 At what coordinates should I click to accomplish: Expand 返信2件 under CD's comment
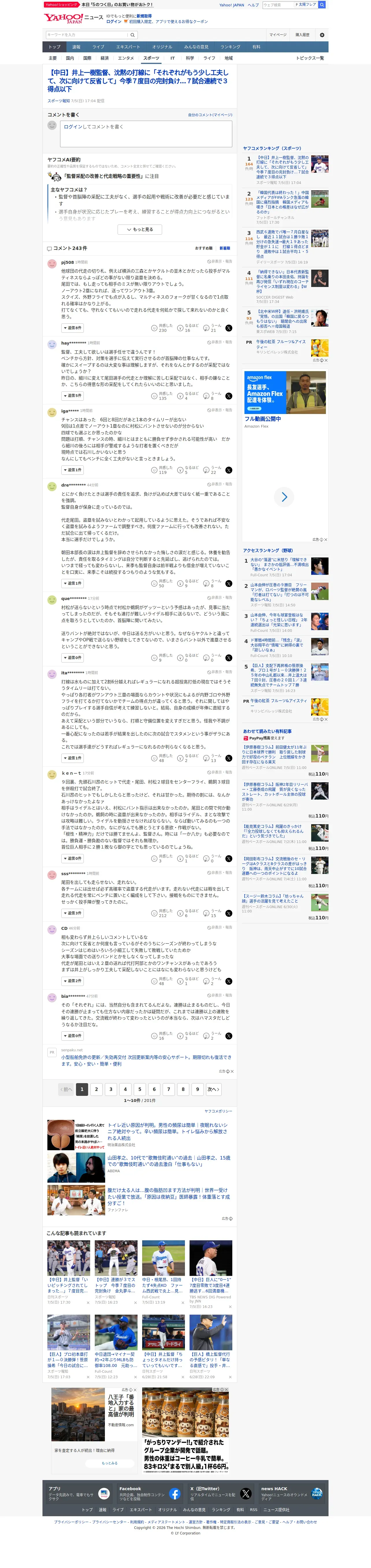[x=72, y=981]
